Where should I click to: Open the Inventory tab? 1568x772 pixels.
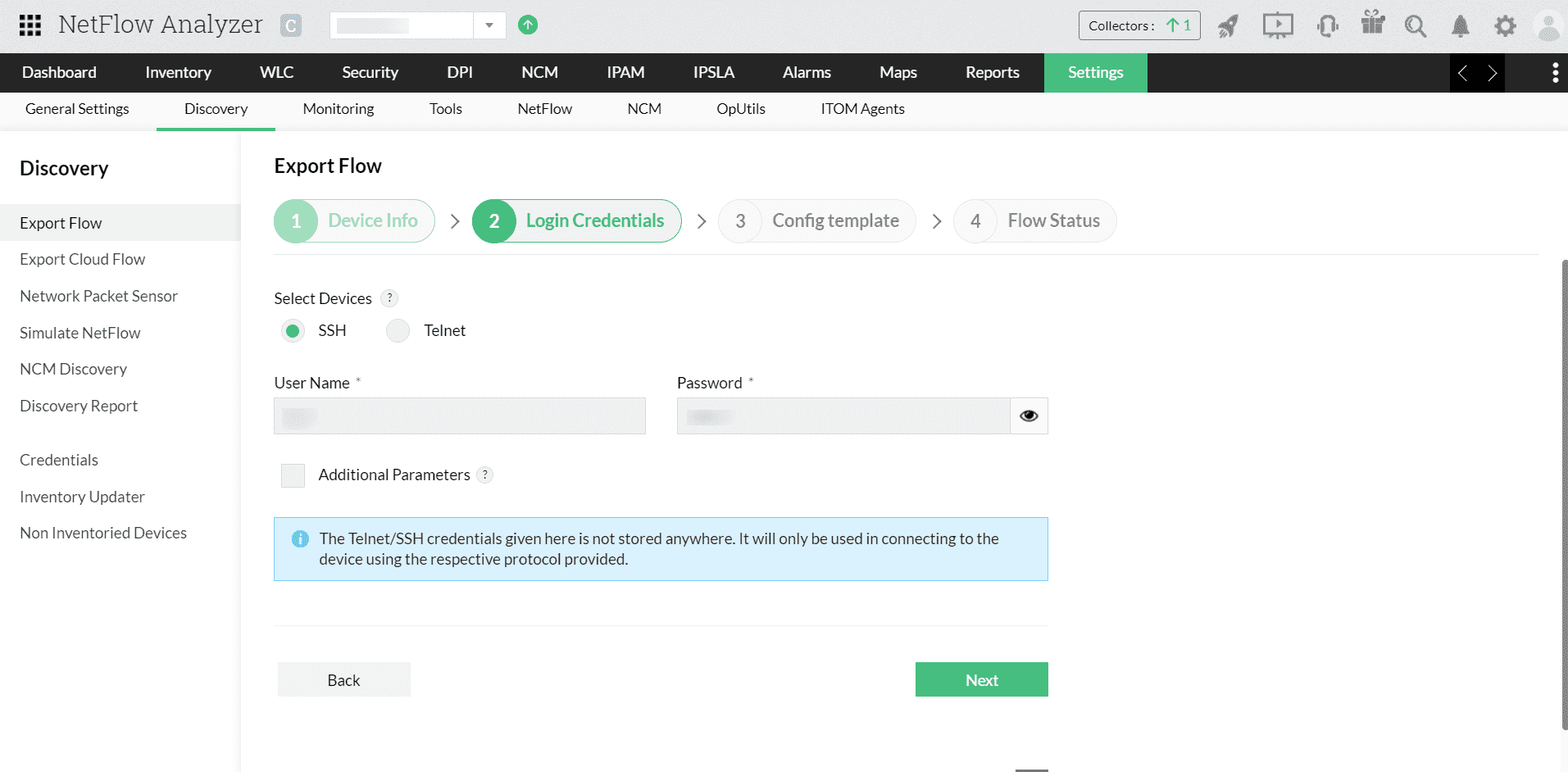coord(178,73)
